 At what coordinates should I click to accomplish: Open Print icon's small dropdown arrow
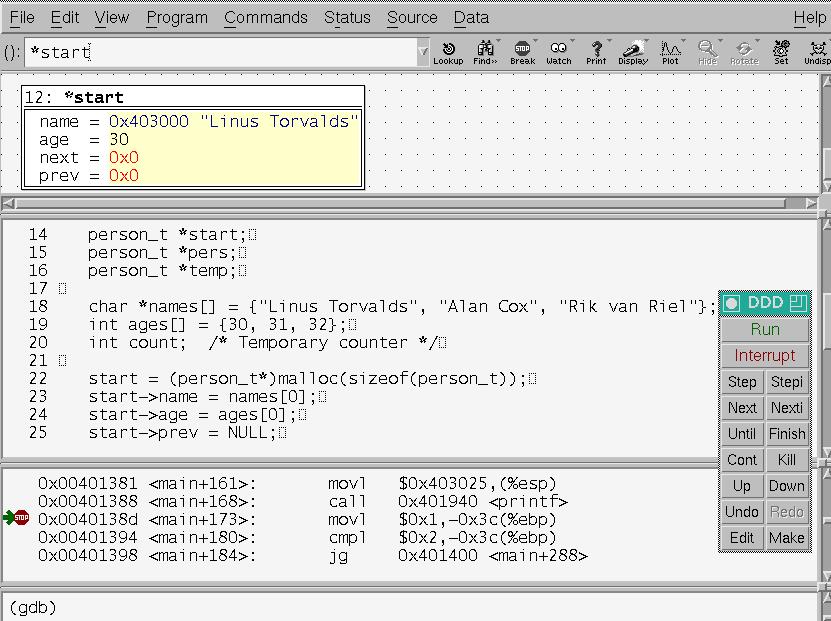pos(609,41)
